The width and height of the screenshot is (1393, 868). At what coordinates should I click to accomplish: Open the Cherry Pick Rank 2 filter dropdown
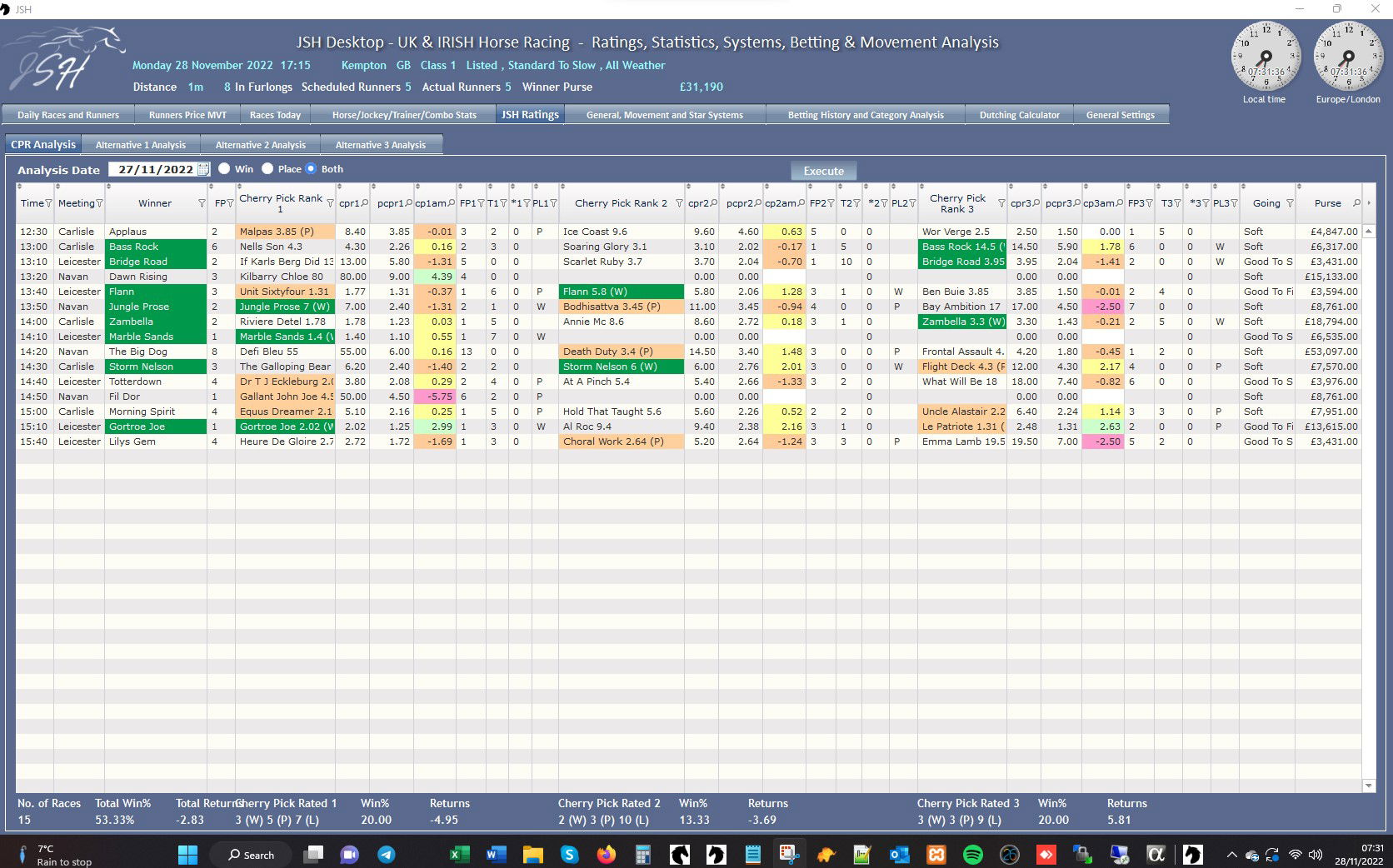[679, 203]
